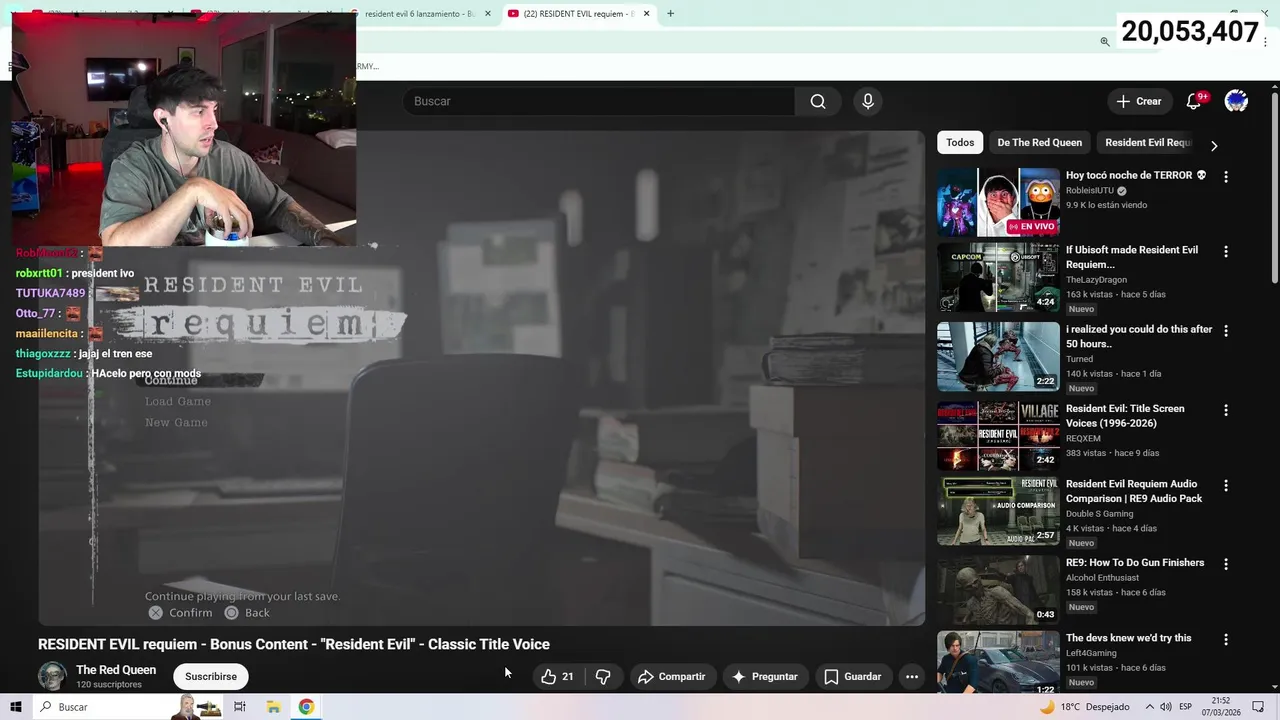Focus the Buscar search field on YouTube
This screenshot has width=1280, height=720.
[599, 101]
